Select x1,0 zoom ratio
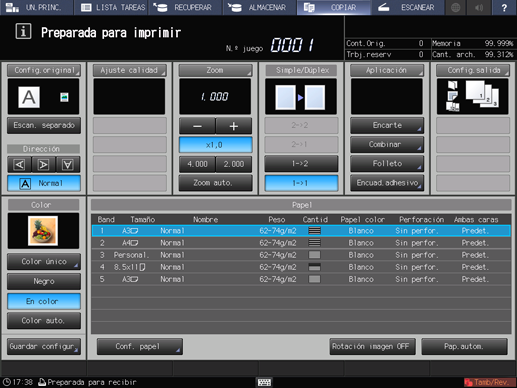The width and height of the screenshot is (517, 388). 215,145
